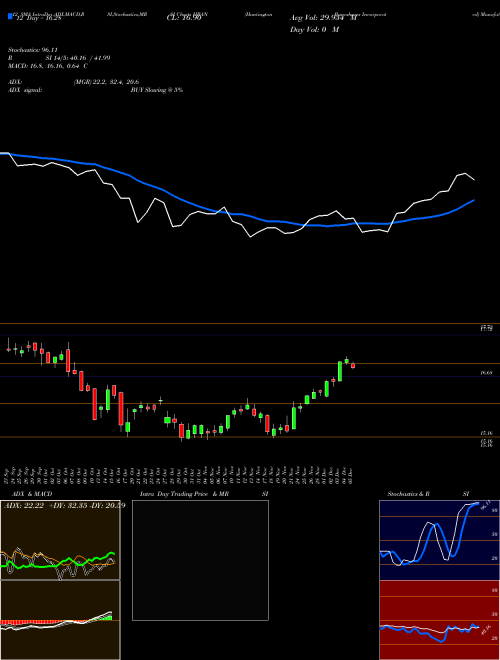Click the 'ADX: 22.22 +DY: 32.35 -DY: 20.59' readout

point(64,505)
